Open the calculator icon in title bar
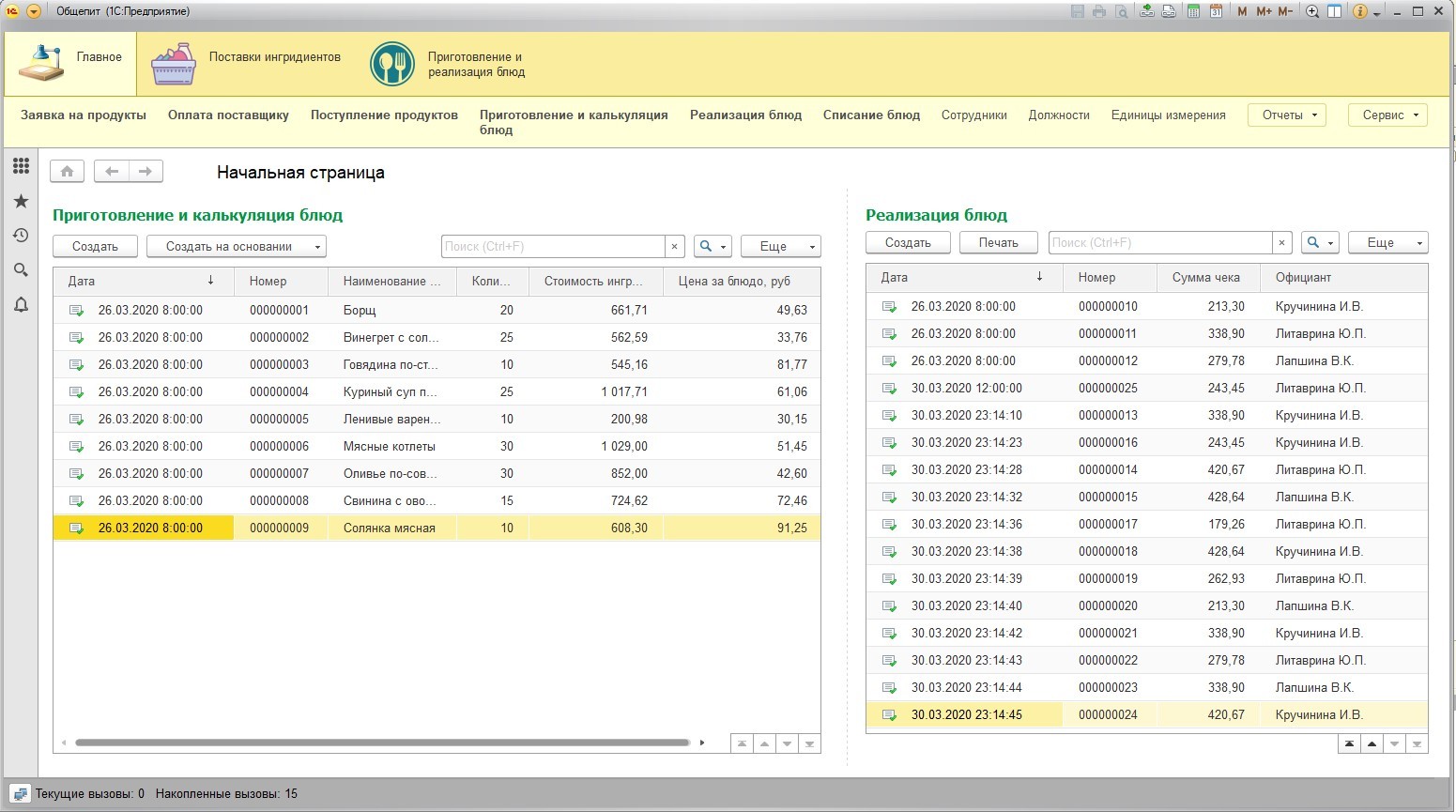Image resolution: width=1456 pixels, height=812 pixels. [1193, 11]
